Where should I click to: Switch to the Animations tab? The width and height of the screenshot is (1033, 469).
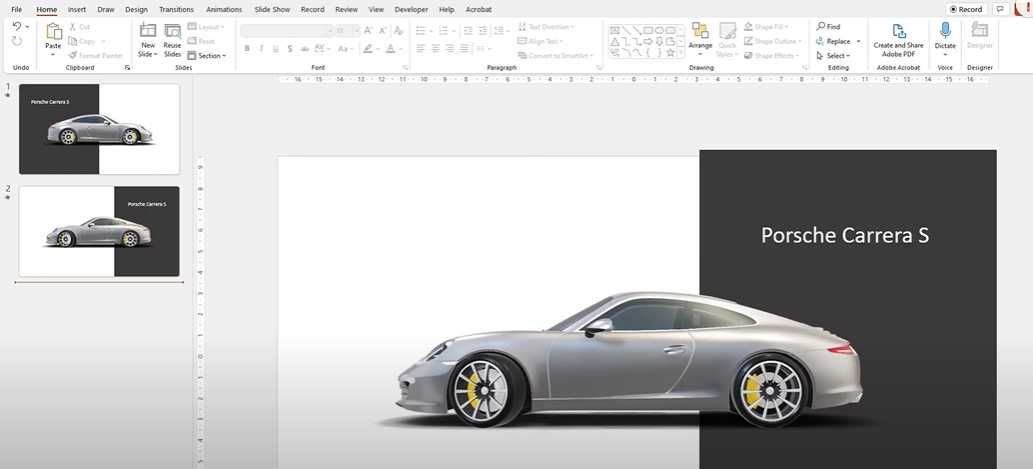pyautogui.click(x=224, y=10)
